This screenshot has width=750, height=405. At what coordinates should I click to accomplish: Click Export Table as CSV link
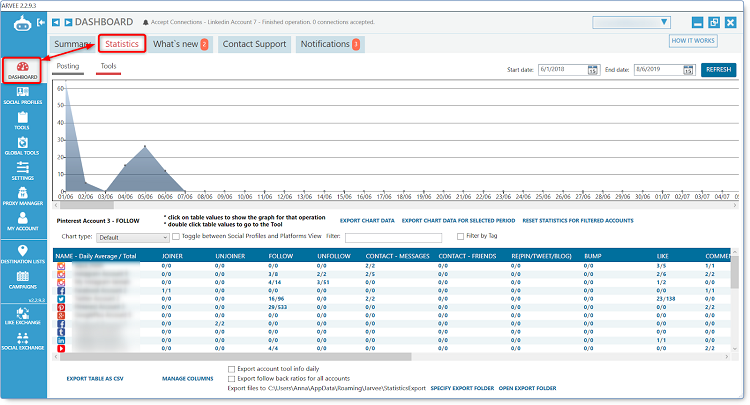point(94,380)
